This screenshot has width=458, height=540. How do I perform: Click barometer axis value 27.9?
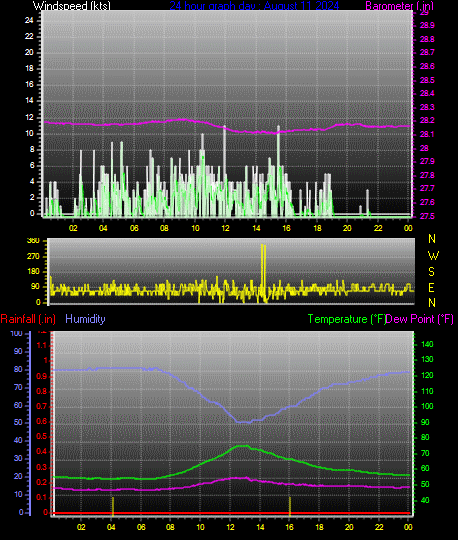click(x=427, y=162)
